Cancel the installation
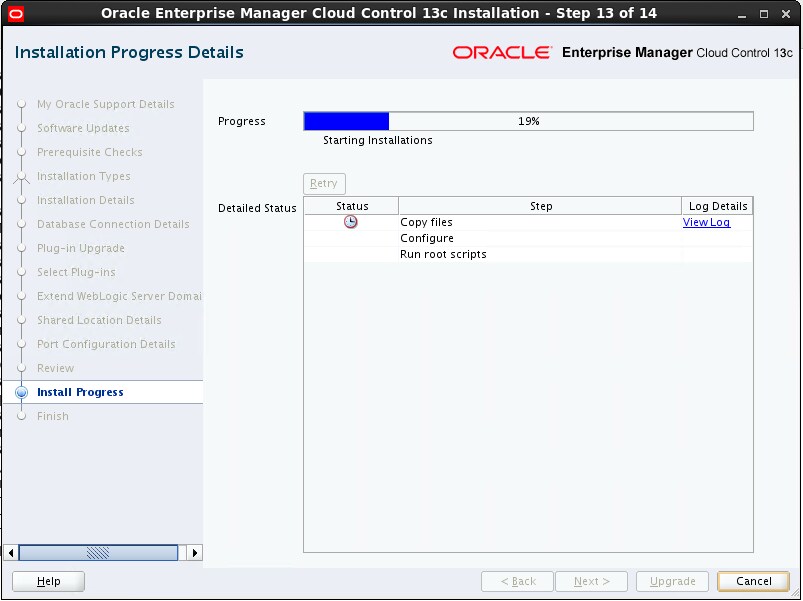 click(x=753, y=581)
